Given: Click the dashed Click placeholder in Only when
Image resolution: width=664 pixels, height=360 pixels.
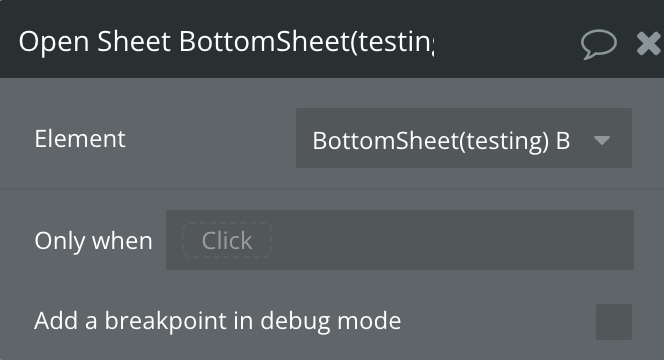Looking at the screenshot, I should click(x=227, y=240).
